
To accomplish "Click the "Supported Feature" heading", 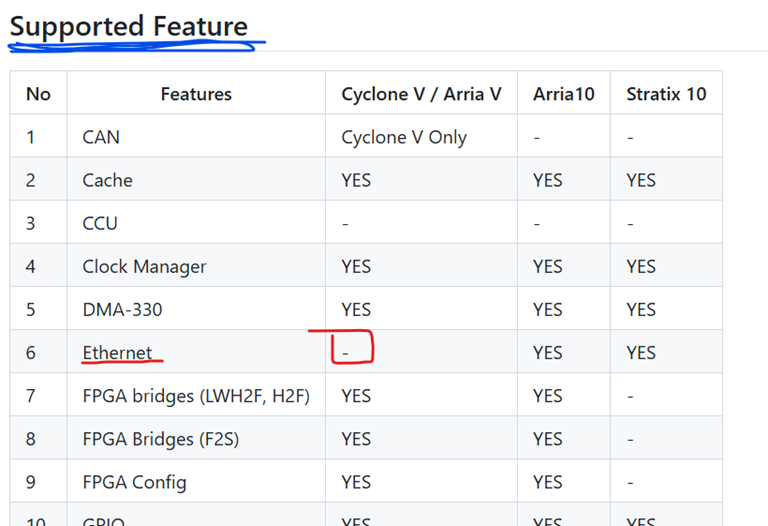I will (x=129, y=26).
